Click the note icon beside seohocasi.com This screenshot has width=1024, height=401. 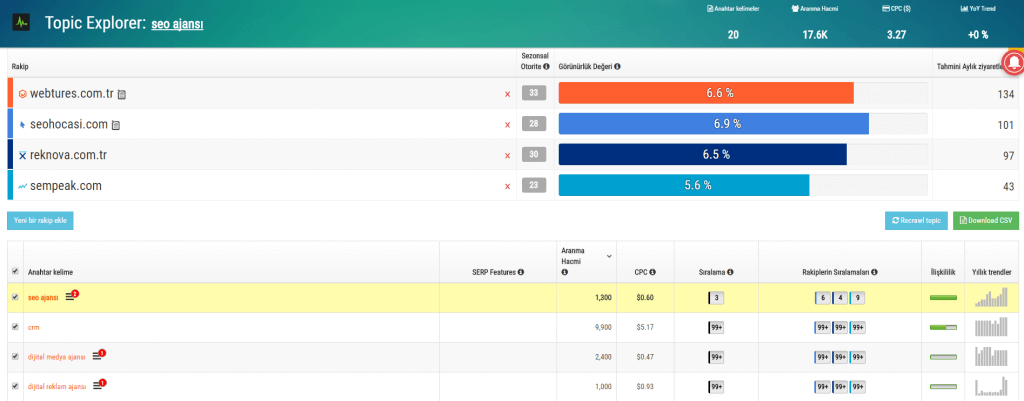click(116, 125)
